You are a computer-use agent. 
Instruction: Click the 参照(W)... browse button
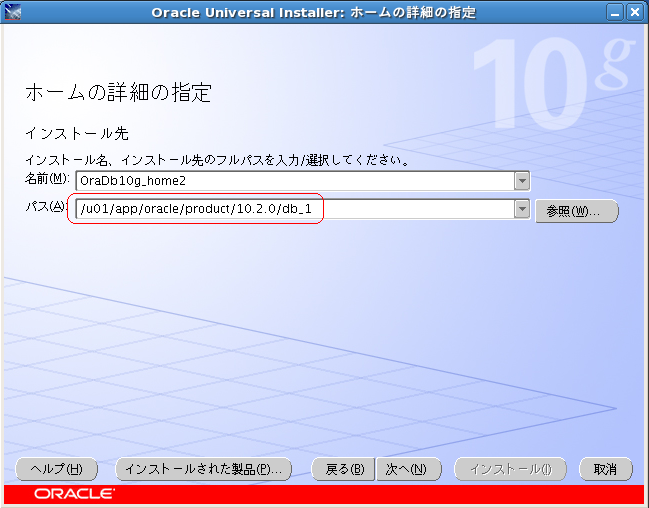tap(577, 211)
